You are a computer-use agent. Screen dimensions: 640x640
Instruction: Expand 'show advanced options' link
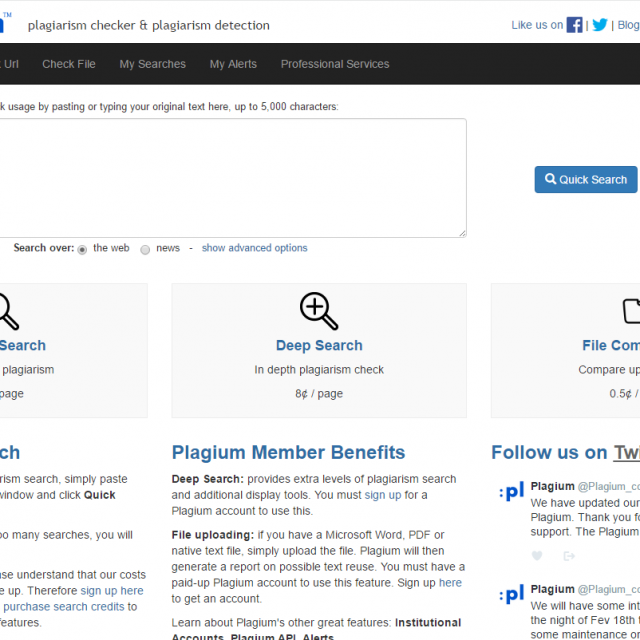pos(254,248)
